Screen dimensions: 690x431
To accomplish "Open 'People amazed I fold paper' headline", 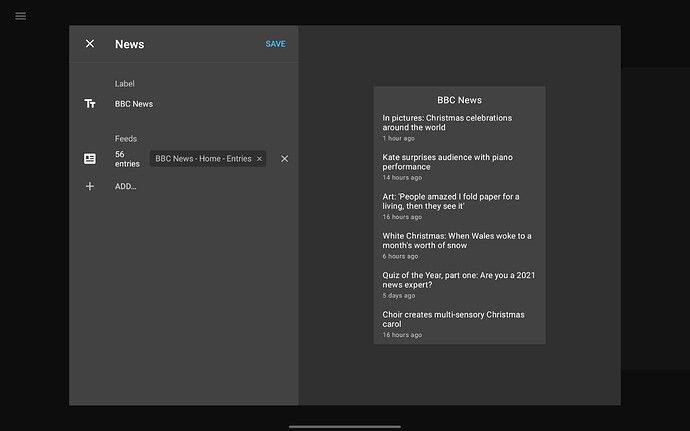I will (451, 201).
